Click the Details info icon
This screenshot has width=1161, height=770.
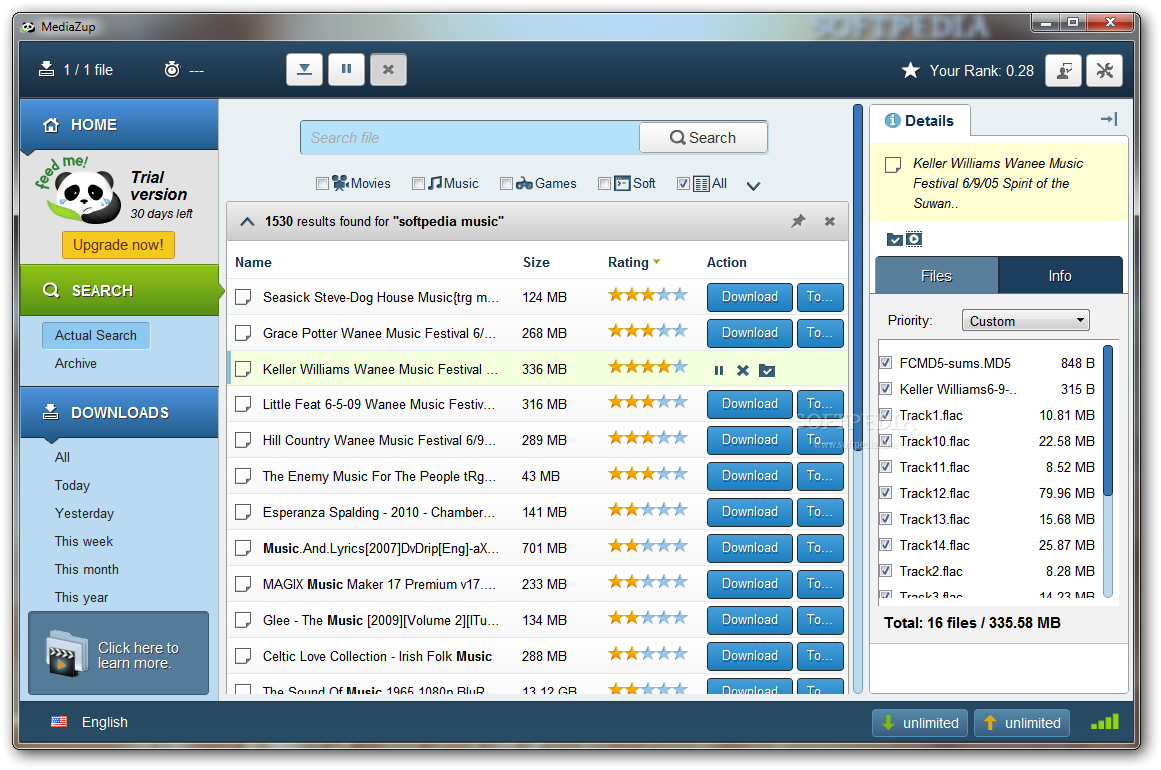892,121
